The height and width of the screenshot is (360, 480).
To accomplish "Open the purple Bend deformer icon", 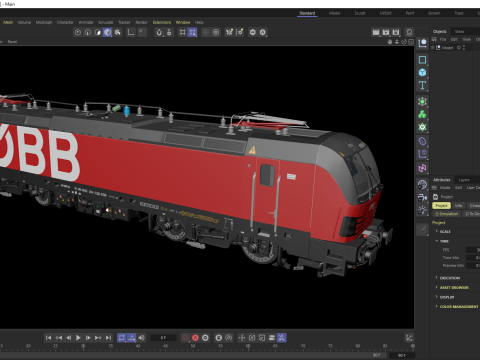I will point(422,141).
